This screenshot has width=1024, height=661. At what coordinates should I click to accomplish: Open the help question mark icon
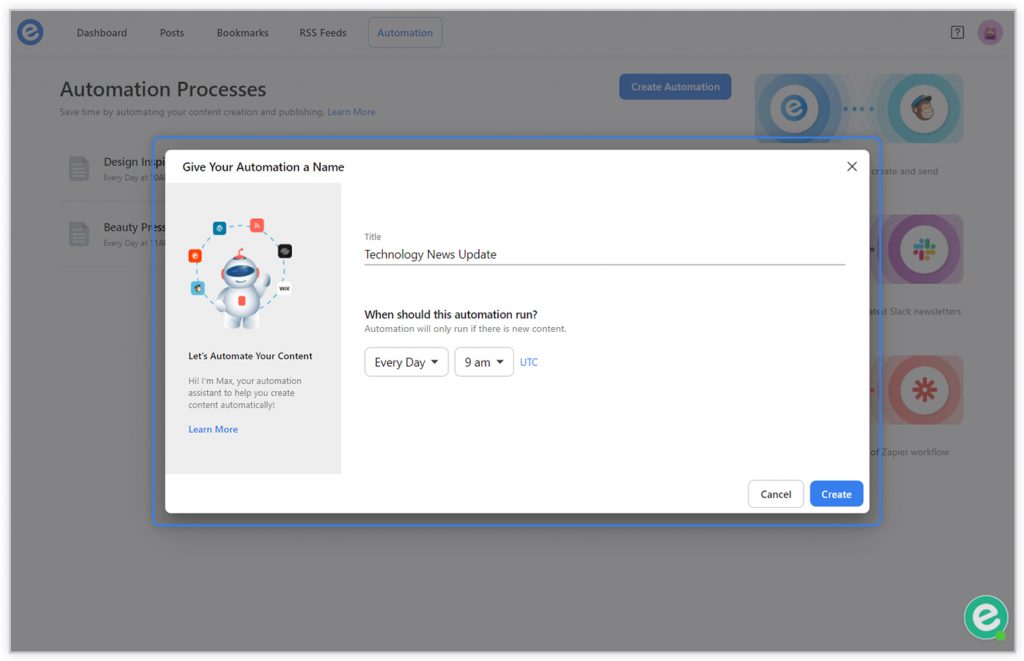tap(957, 33)
